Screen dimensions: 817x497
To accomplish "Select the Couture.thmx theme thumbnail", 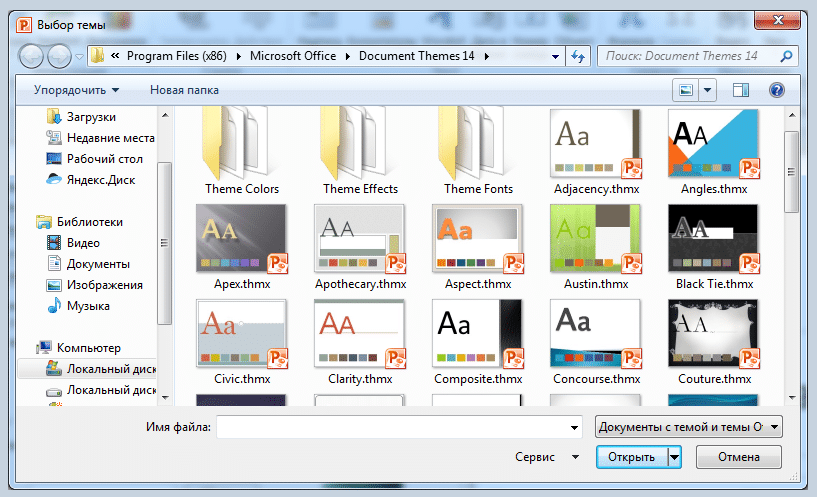I will pos(714,333).
